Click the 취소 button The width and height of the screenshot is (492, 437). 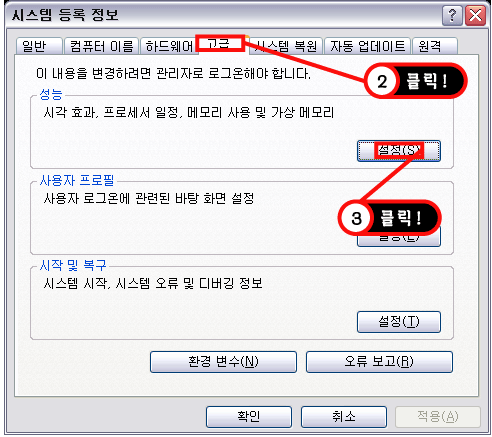coord(344,417)
